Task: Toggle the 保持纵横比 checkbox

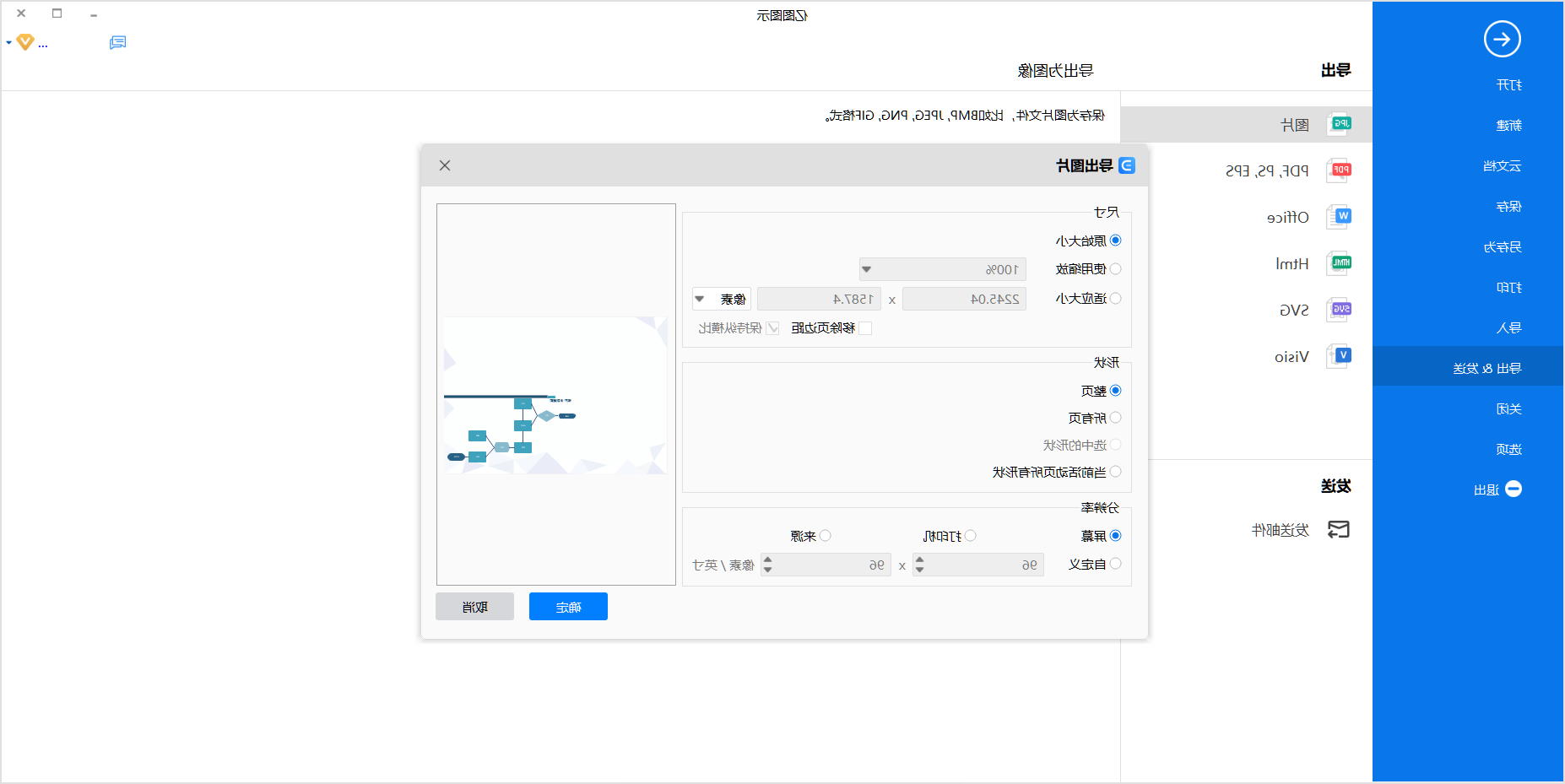Action: (772, 328)
